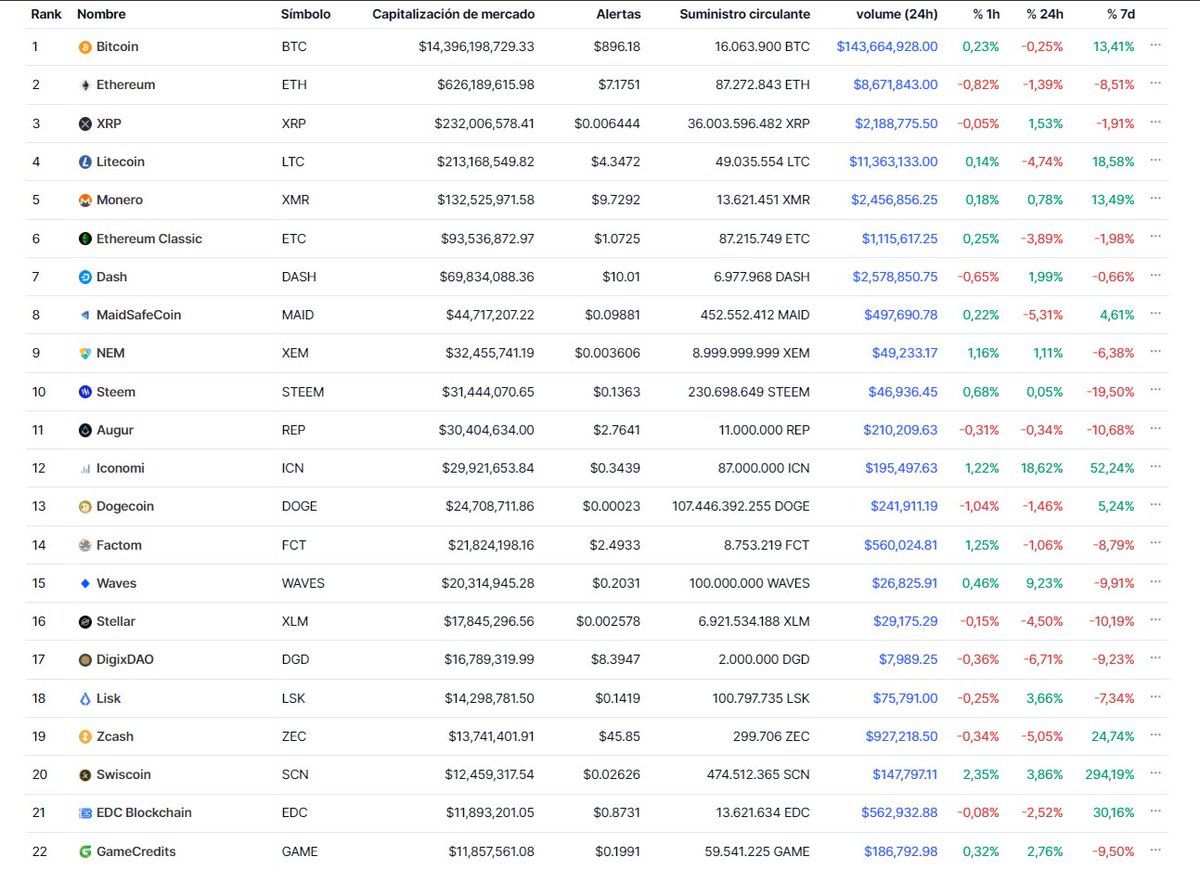Sort by Capitalización de mercado header
1200x870 pixels.
tap(453, 14)
